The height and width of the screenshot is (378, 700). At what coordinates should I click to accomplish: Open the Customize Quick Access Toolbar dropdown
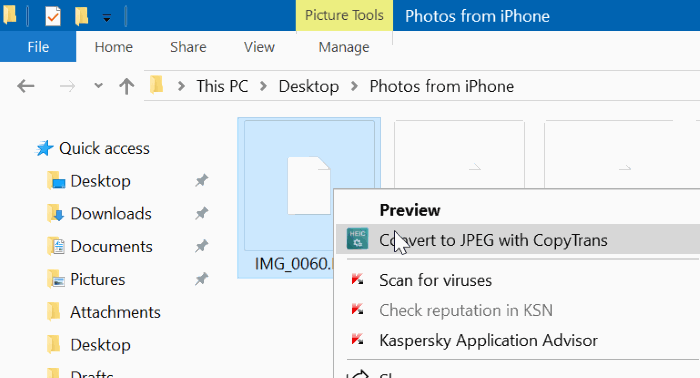tap(106, 18)
